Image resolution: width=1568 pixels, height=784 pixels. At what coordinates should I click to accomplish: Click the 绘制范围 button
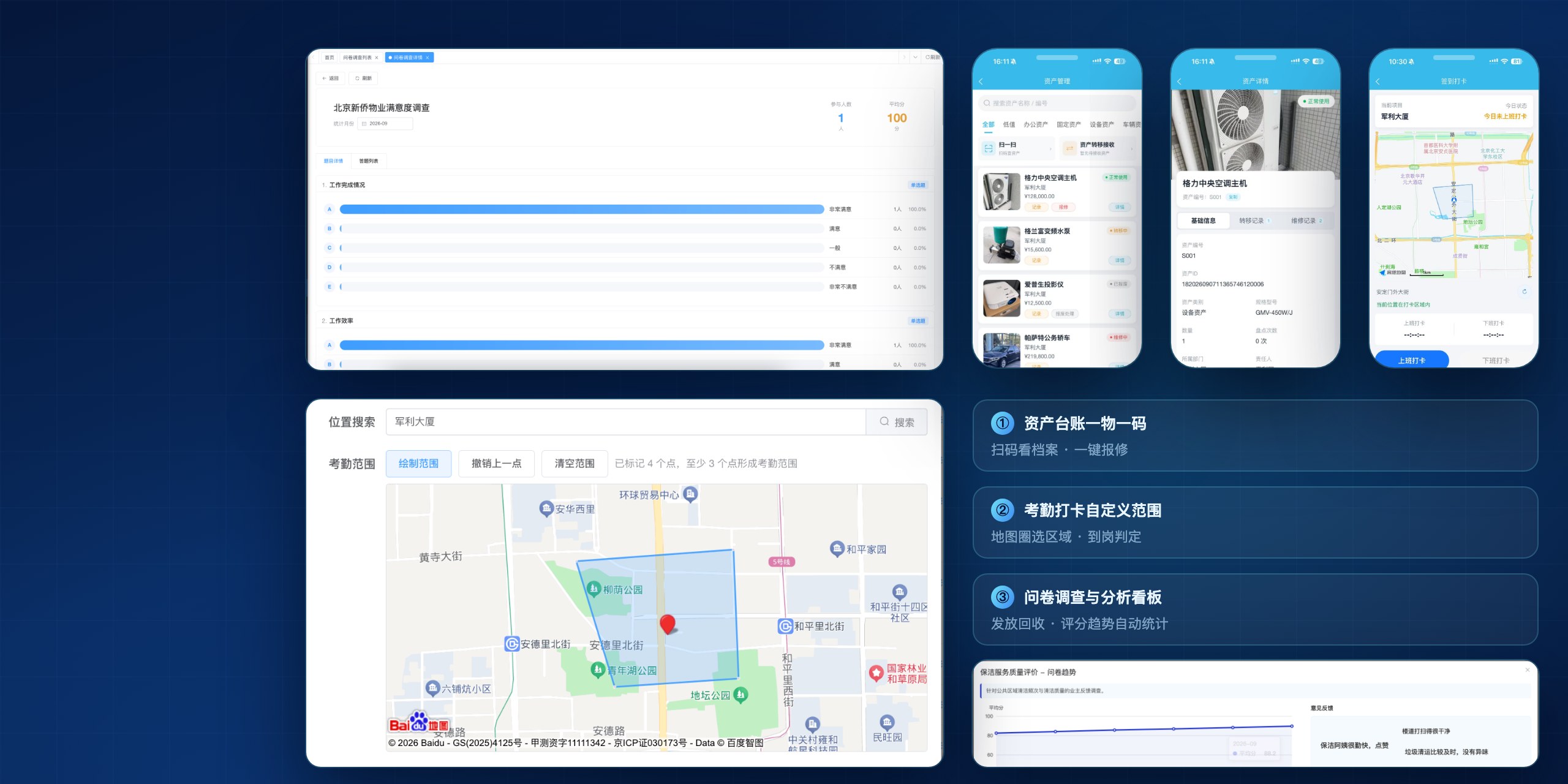tap(418, 464)
